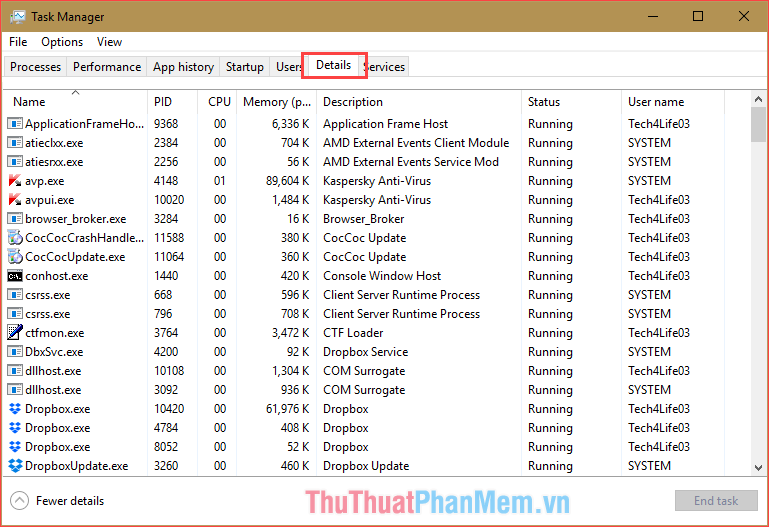Select the conhost.exe process name
The height and width of the screenshot is (527, 769).
[x=56, y=276]
